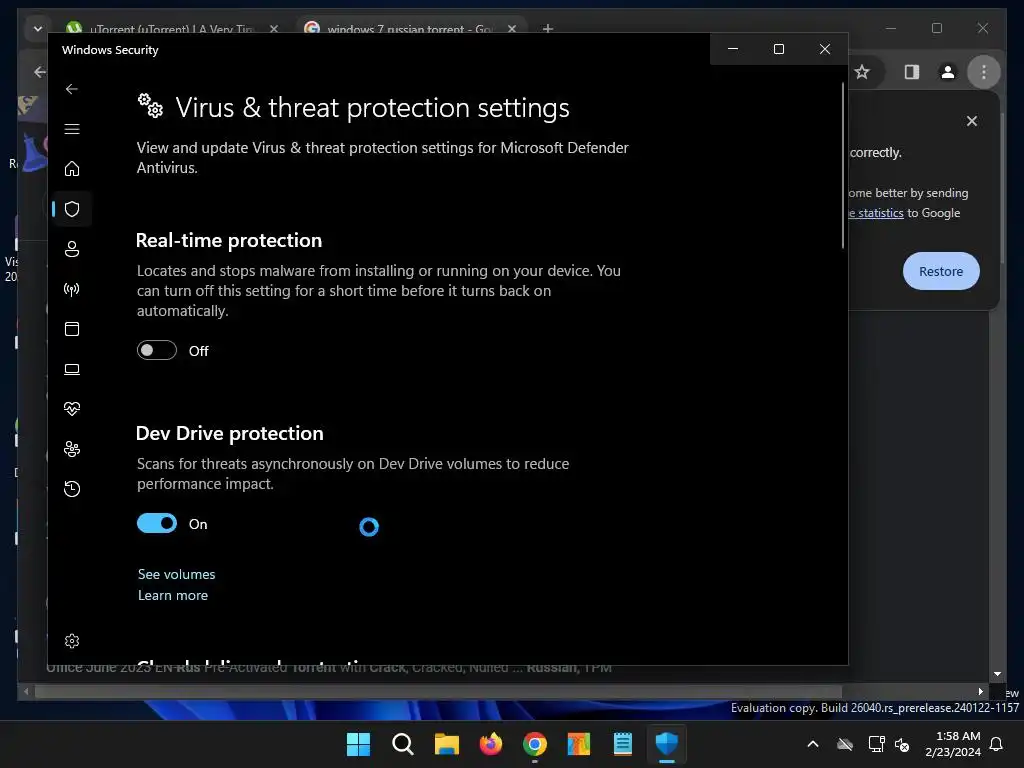
Task: Close the uTorrent tab in Chrome
Action: (274, 29)
